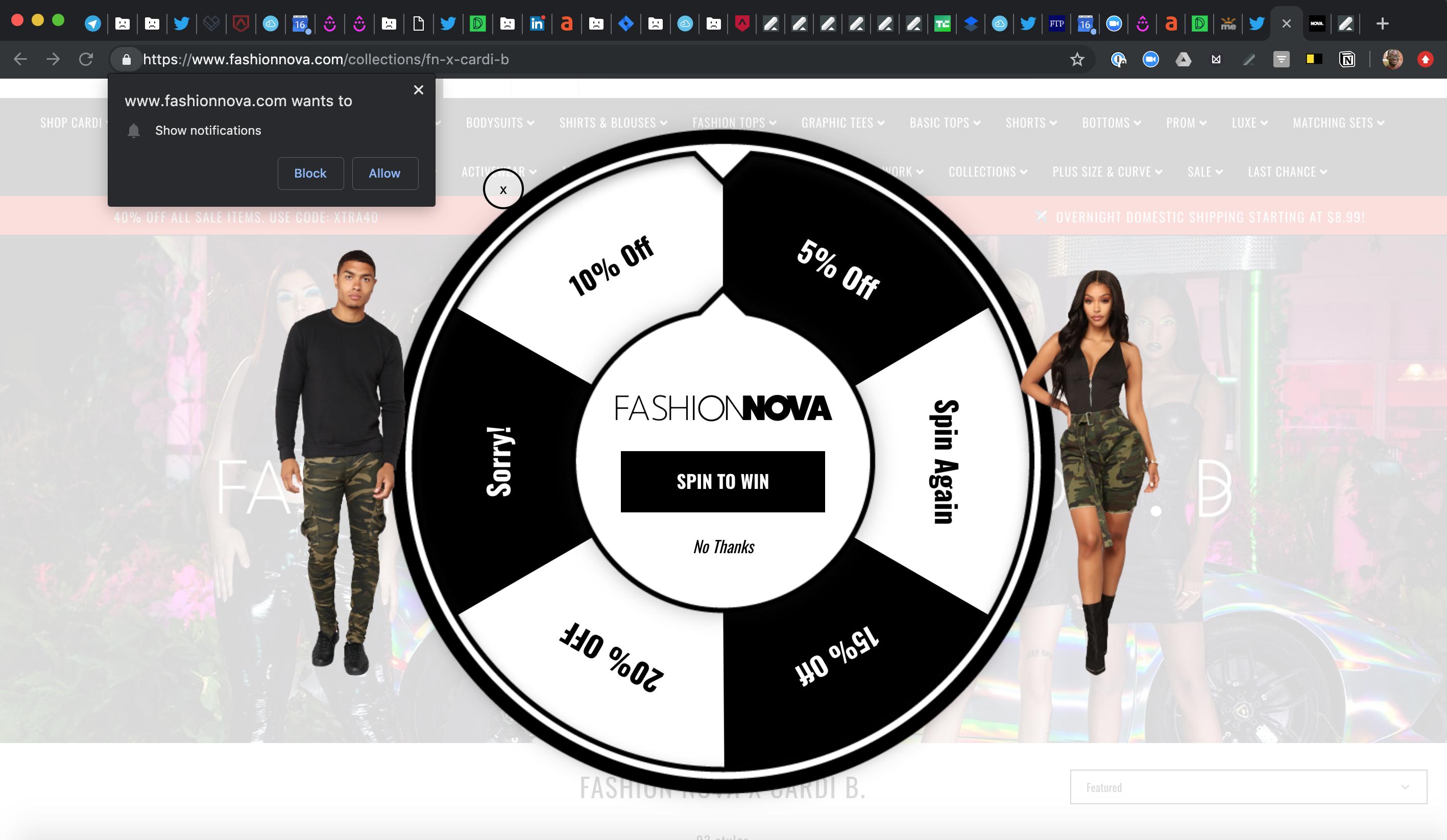
Task: Click the 15% Off wheel segment
Action: pyautogui.click(x=837, y=655)
